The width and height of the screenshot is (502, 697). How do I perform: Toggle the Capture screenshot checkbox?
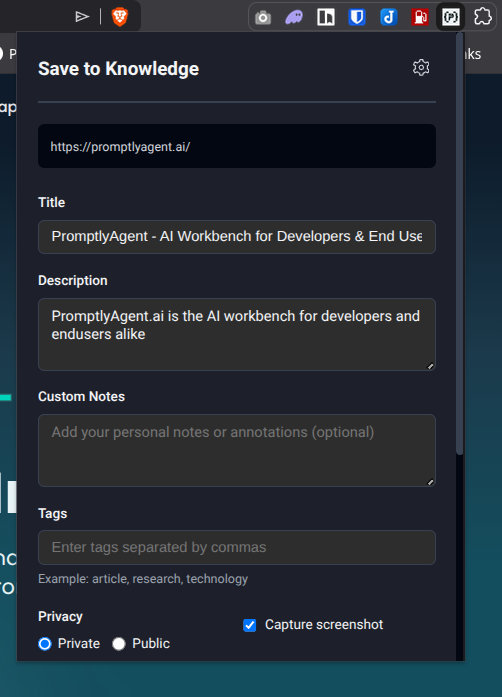[x=249, y=625]
